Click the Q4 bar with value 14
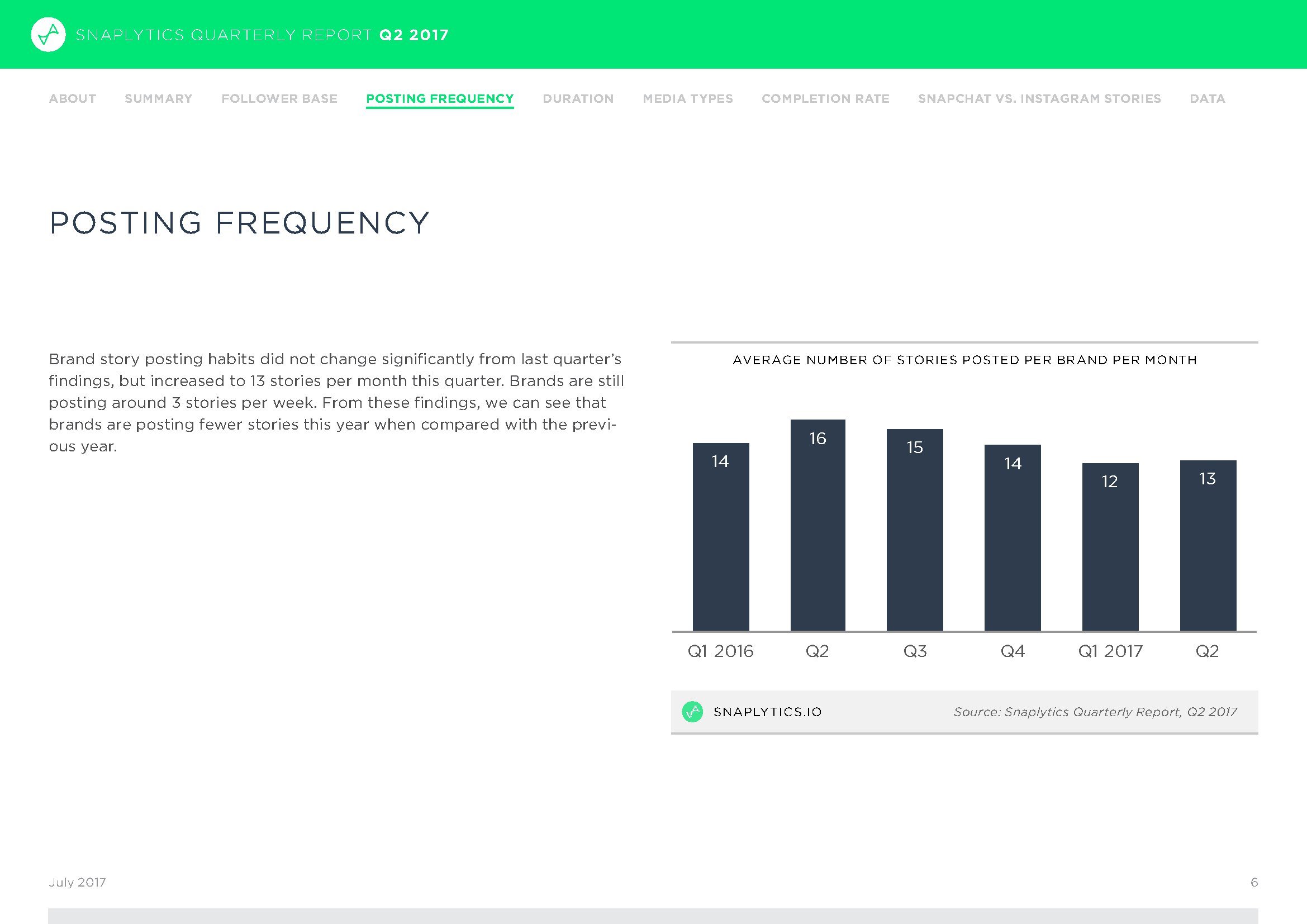This screenshot has height=924, width=1307. (x=1013, y=537)
